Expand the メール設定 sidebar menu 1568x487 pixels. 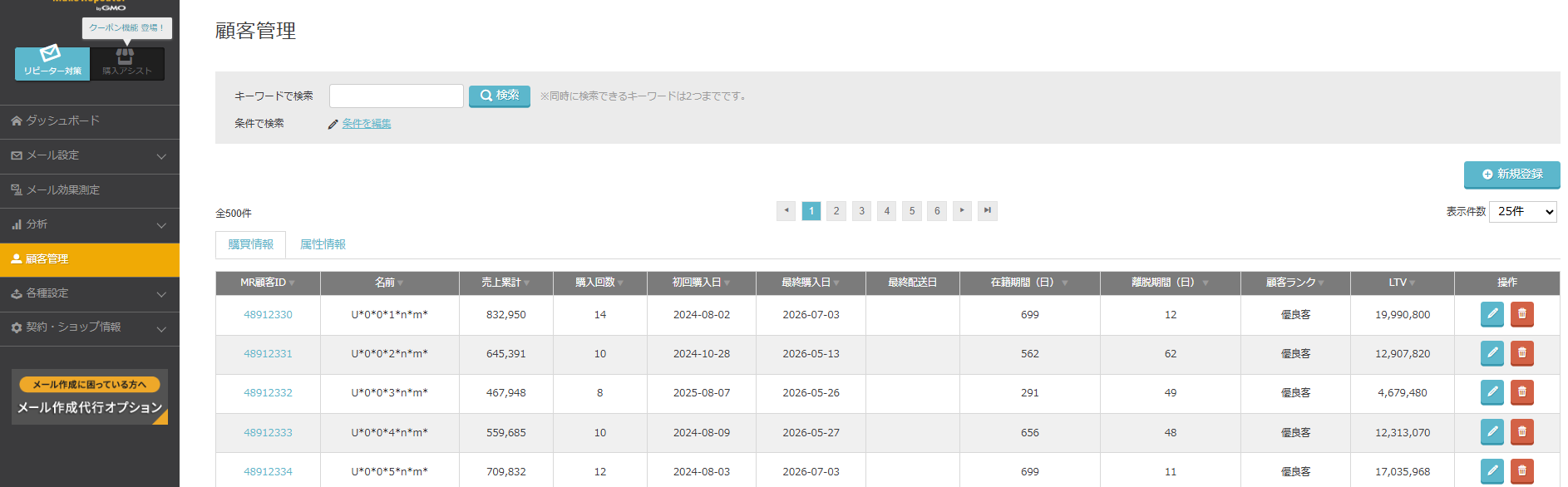[x=90, y=156]
